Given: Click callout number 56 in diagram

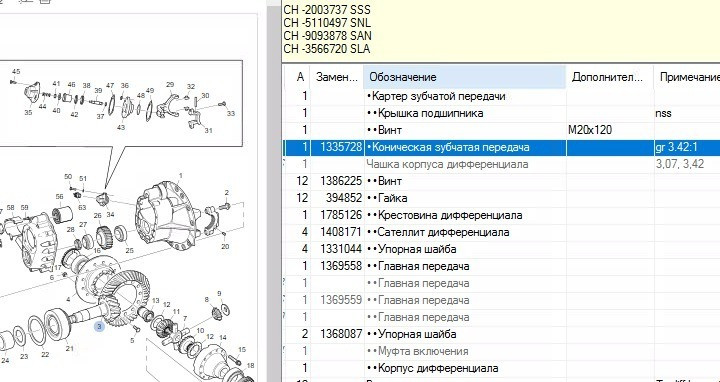Looking at the screenshot, I should 59,197.
